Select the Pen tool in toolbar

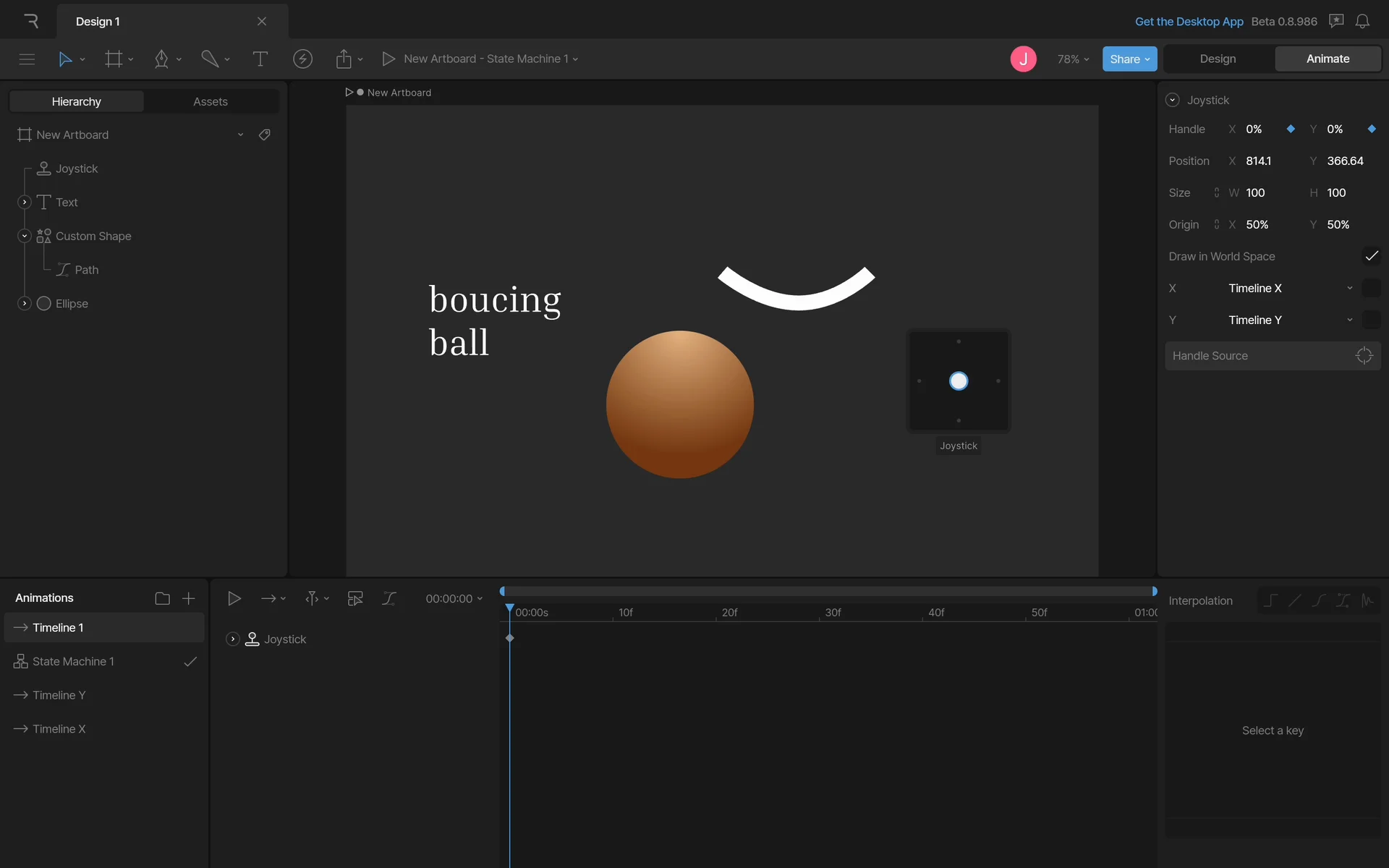[161, 59]
